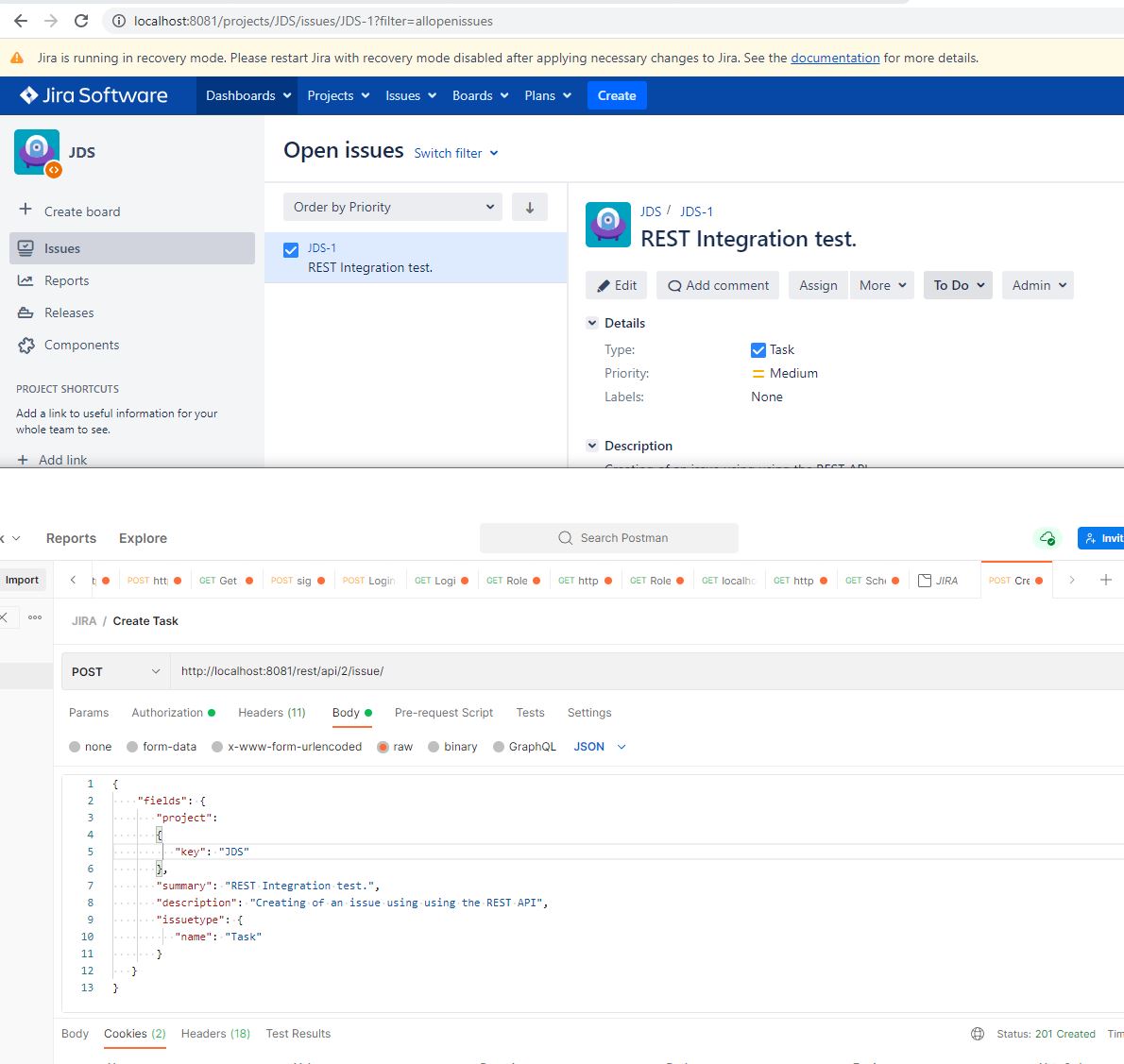Click the Edit issue button
The height and width of the screenshot is (1064, 1124).
pyautogui.click(x=617, y=285)
